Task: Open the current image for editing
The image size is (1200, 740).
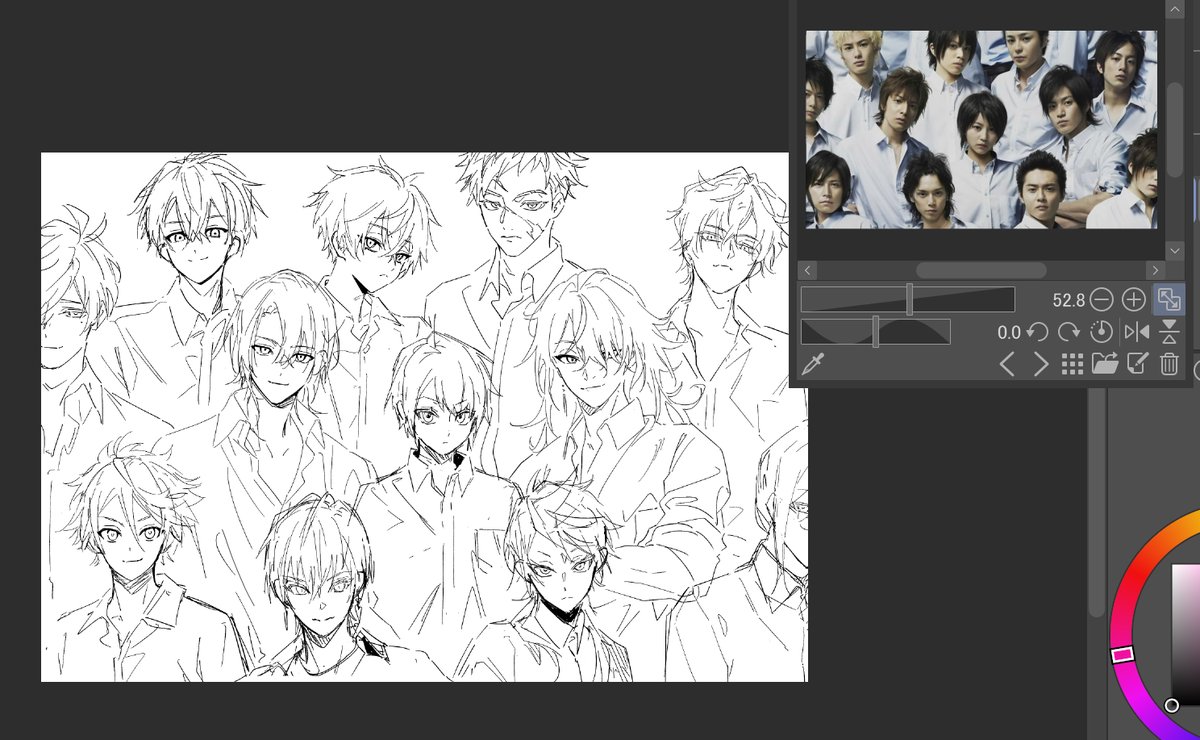Action: pos(1137,364)
